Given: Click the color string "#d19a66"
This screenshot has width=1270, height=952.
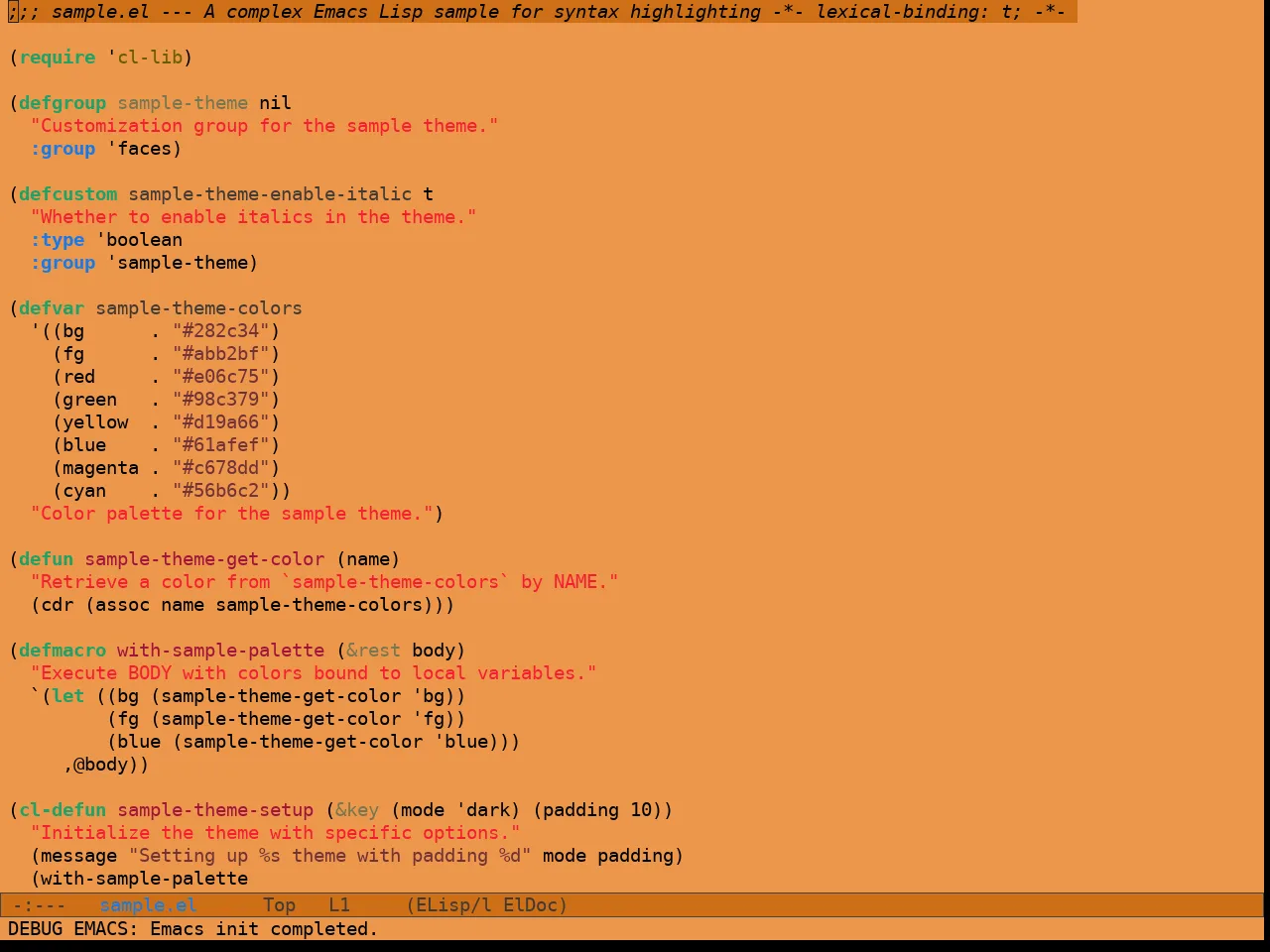Looking at the screenshot, I should 220,422.
